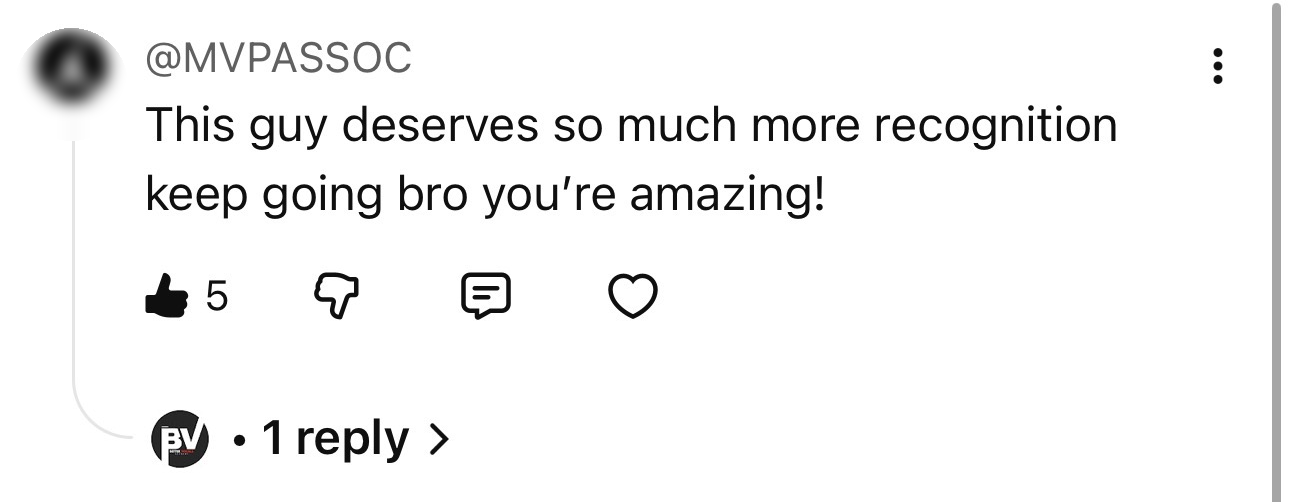
Task: Click the reply speech bubble icon
Action: point(485,297)
